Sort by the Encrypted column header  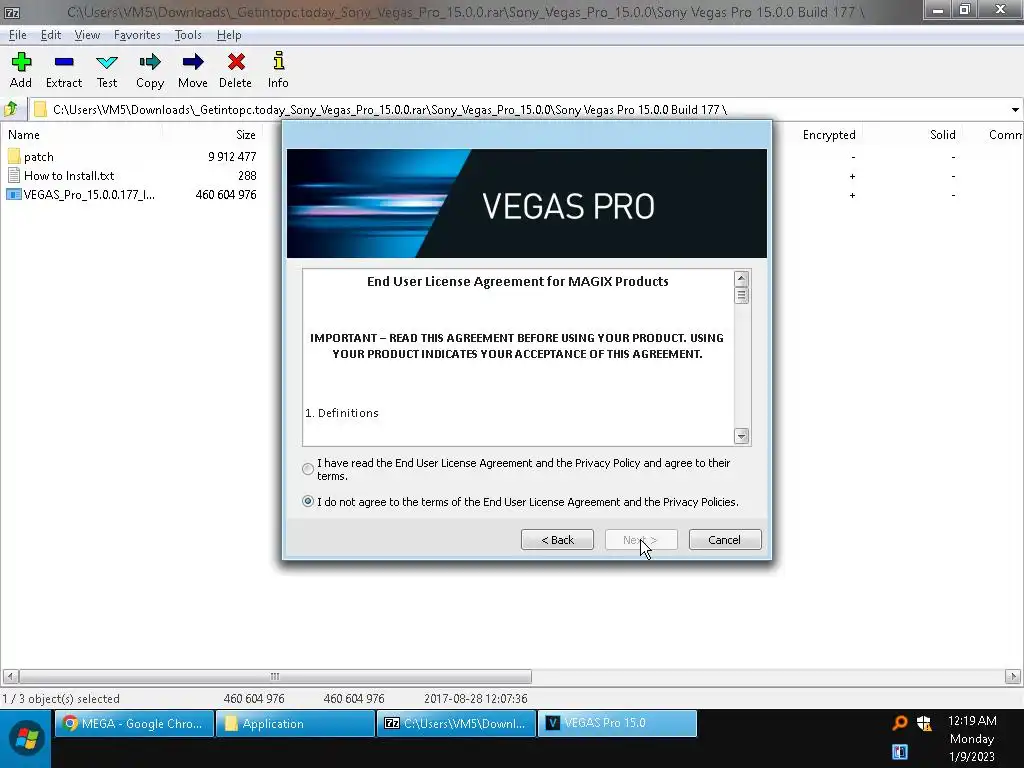[x=829, y=135]
